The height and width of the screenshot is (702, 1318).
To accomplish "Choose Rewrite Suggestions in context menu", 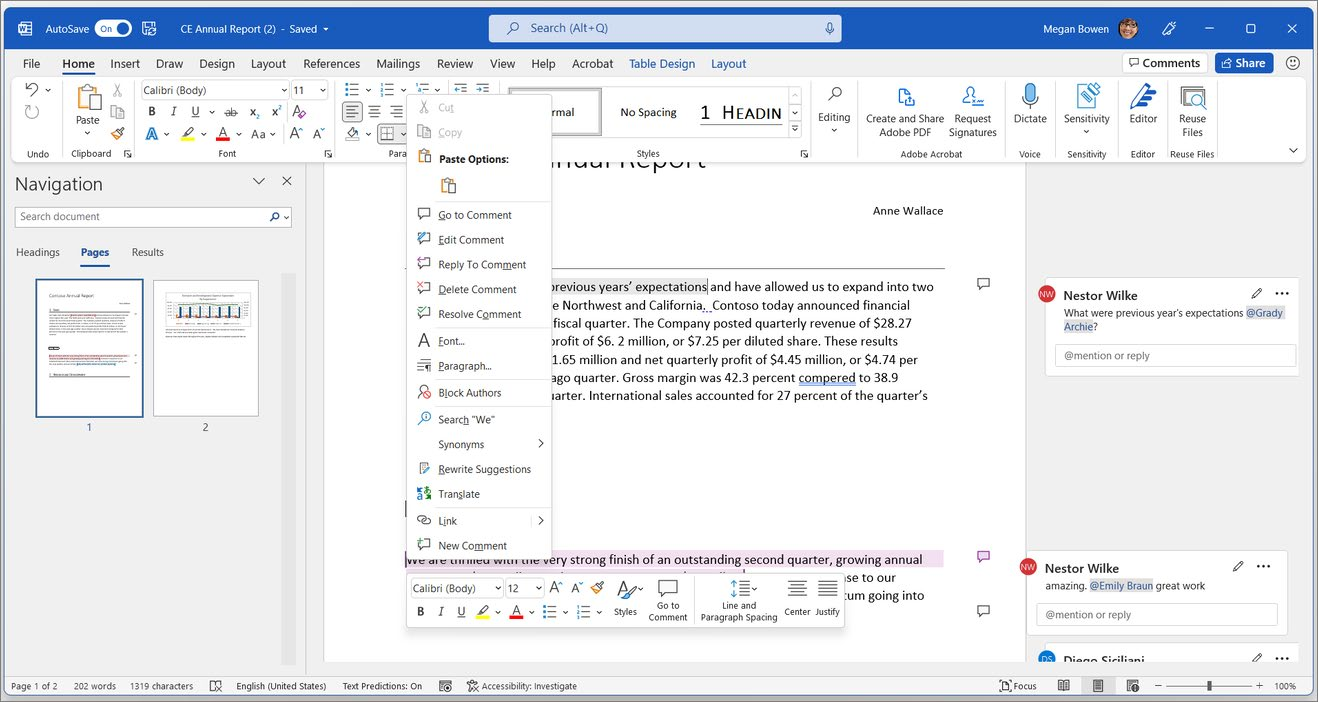I will click(x=479, y=469).
